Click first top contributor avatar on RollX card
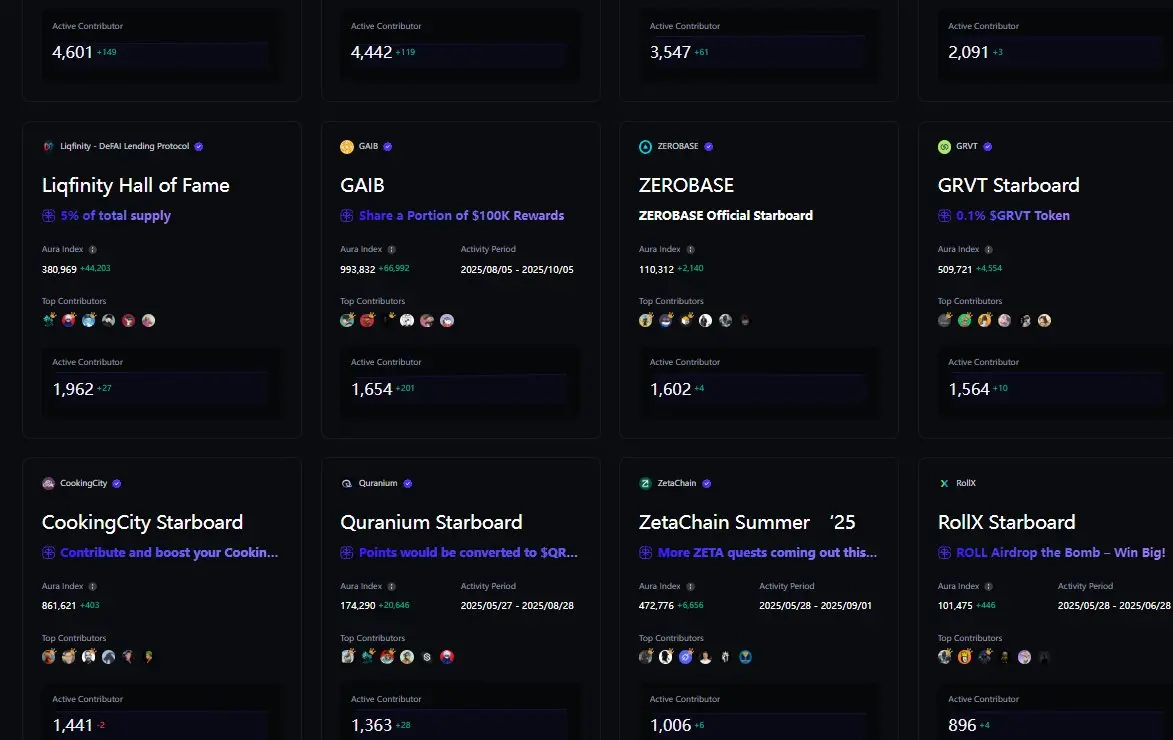 [945, 657]
